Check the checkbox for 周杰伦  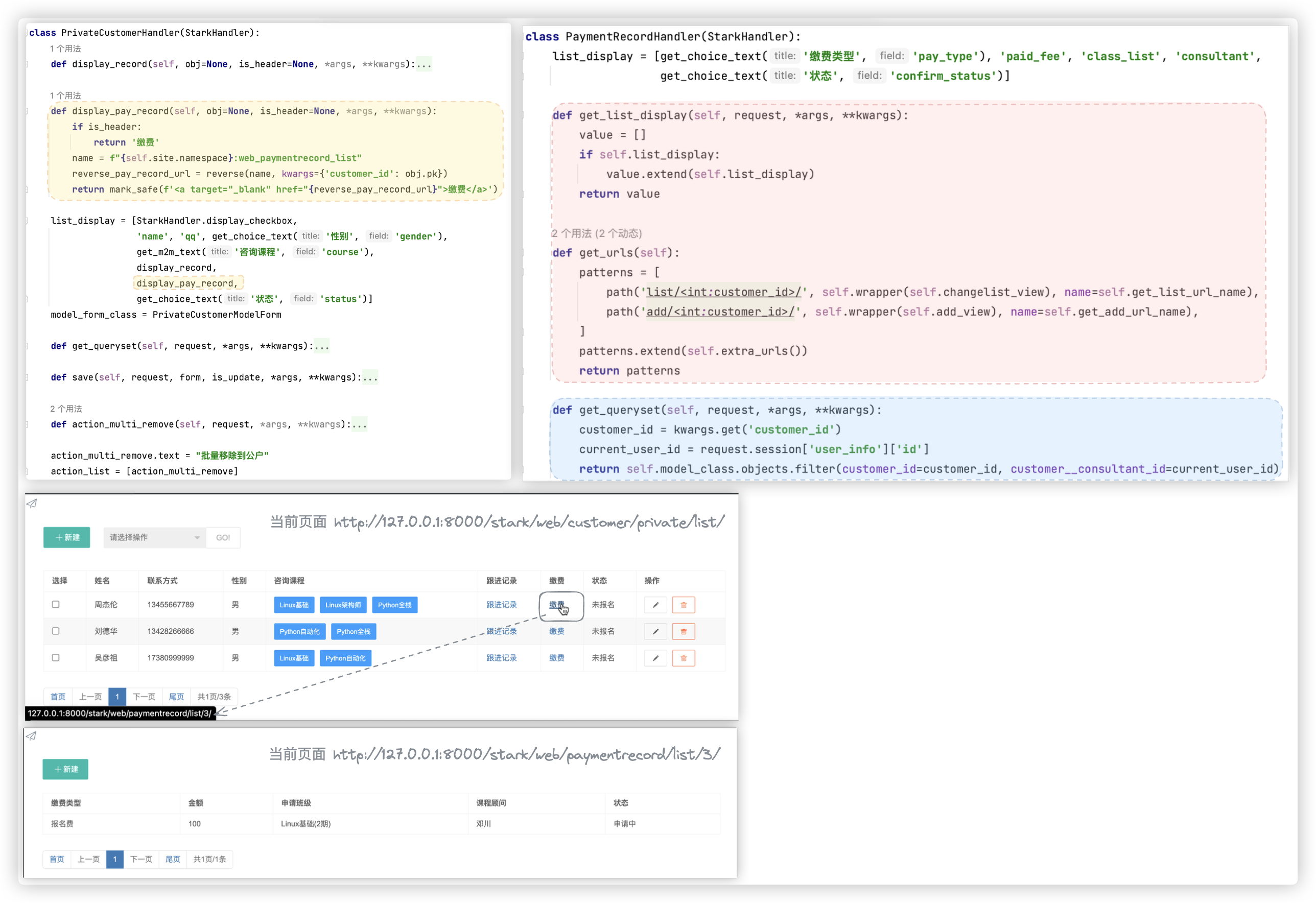(x=56, y=604)
